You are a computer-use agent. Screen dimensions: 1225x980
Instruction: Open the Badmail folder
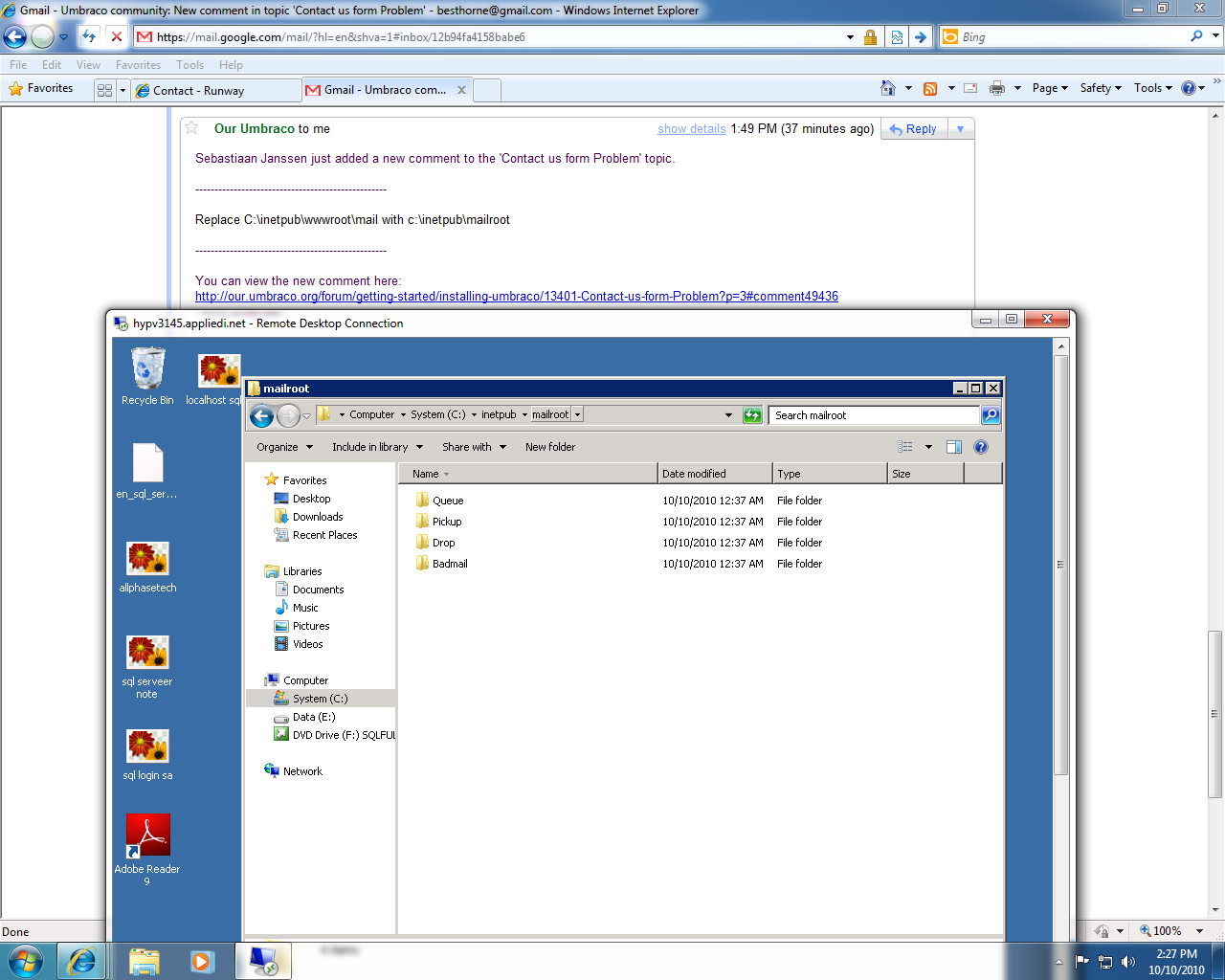pos(442,564)
